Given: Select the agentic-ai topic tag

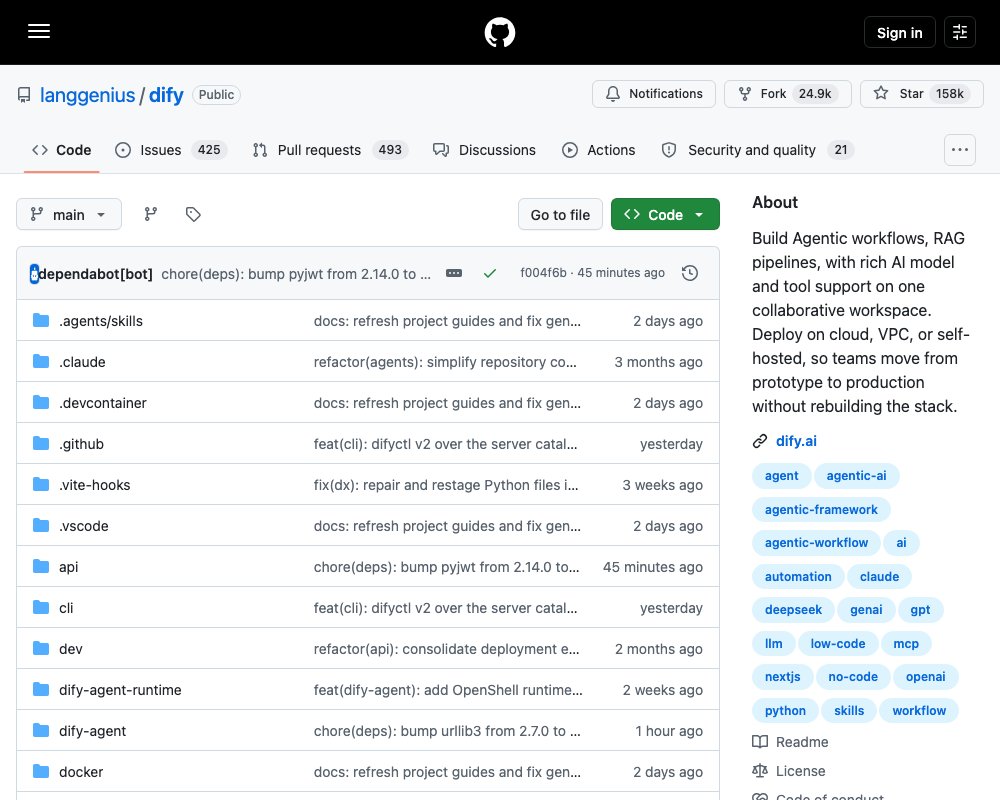Looking at the screenshot, I should [856, 476].
